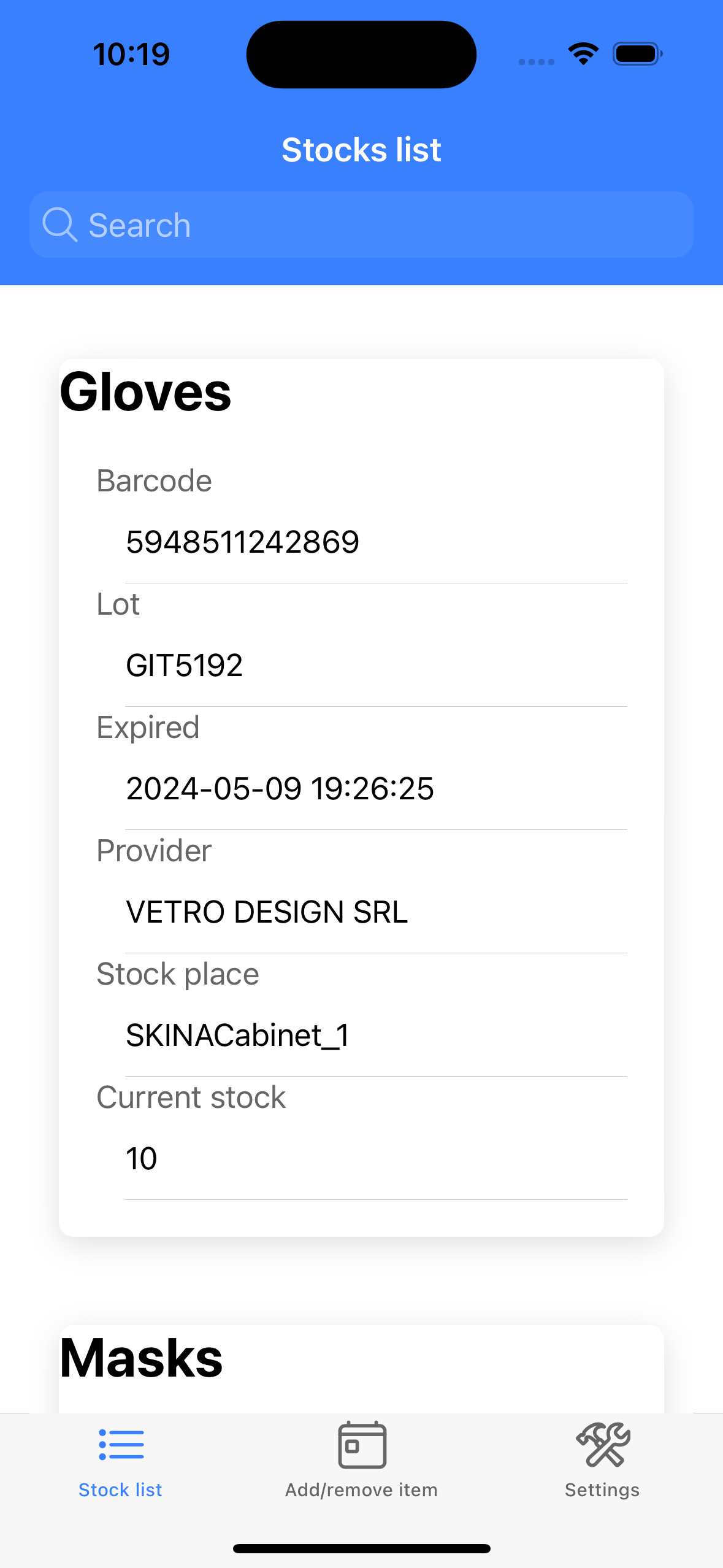Tap the Stocks list header title
Screen dimensions: 723x1568
pyautogui.click(x=362, y=150)
